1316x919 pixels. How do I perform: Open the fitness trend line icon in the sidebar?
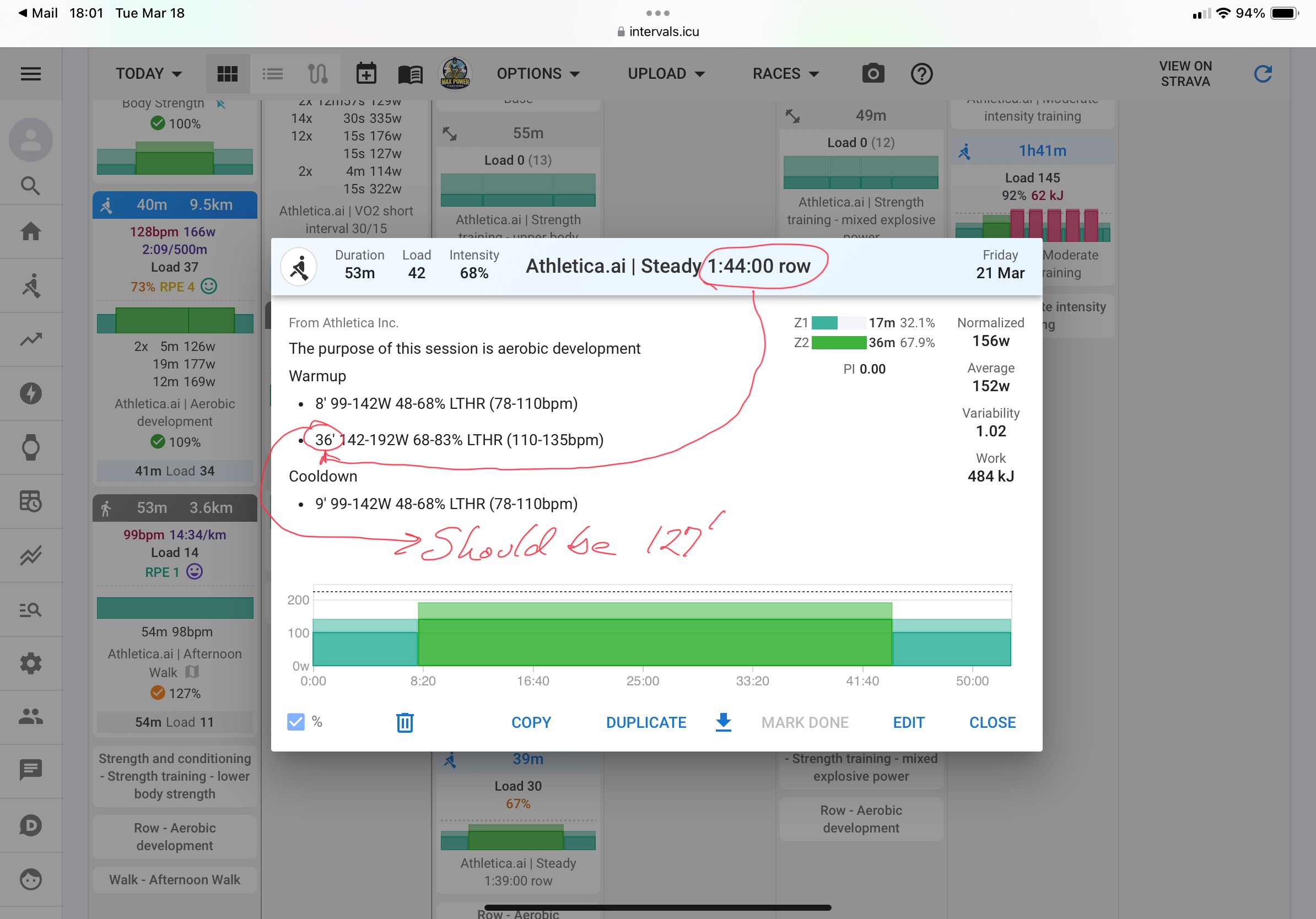pos(30,339)
